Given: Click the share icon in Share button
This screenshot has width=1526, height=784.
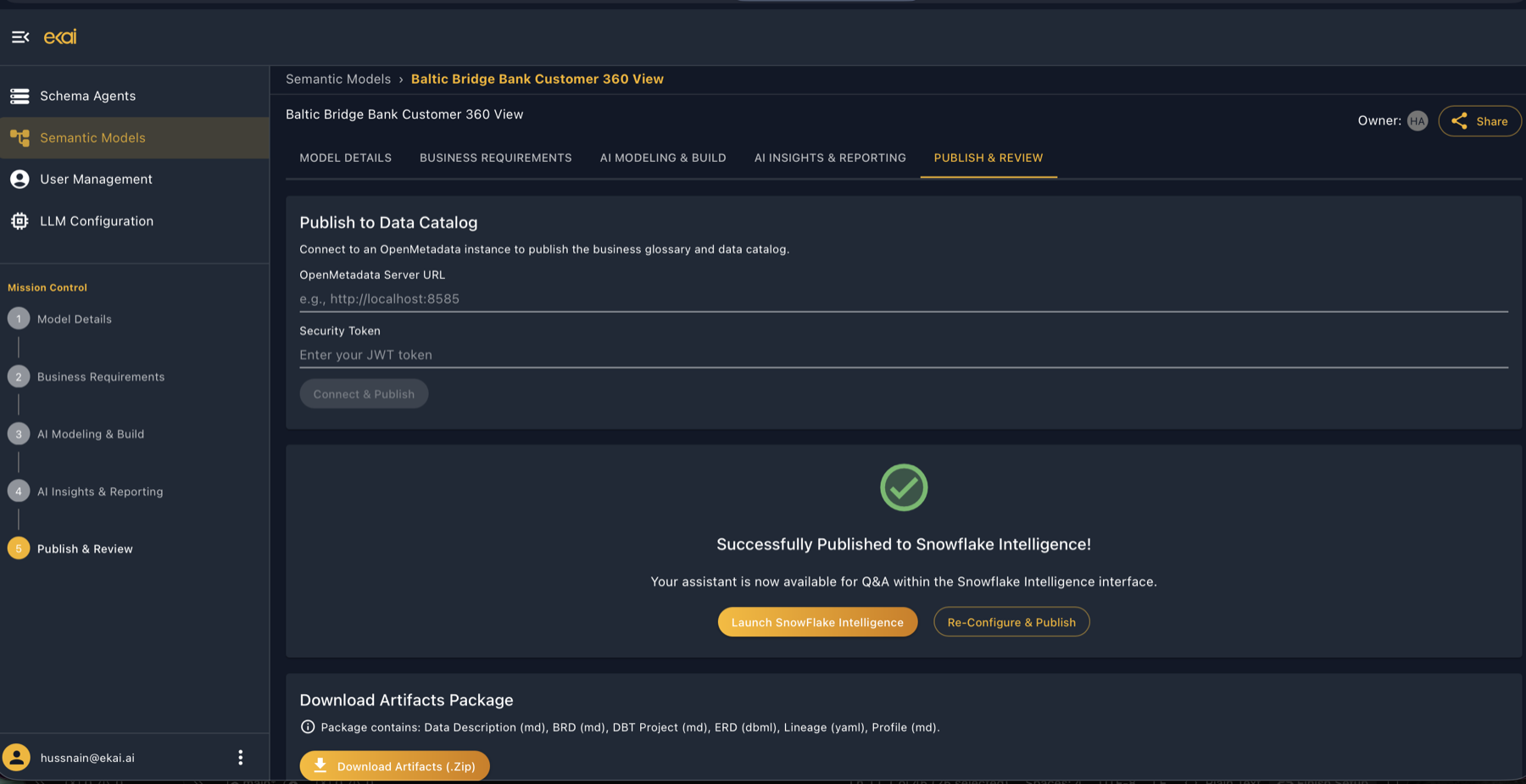Looking at the screenshot, I should tap(1459, 121).
